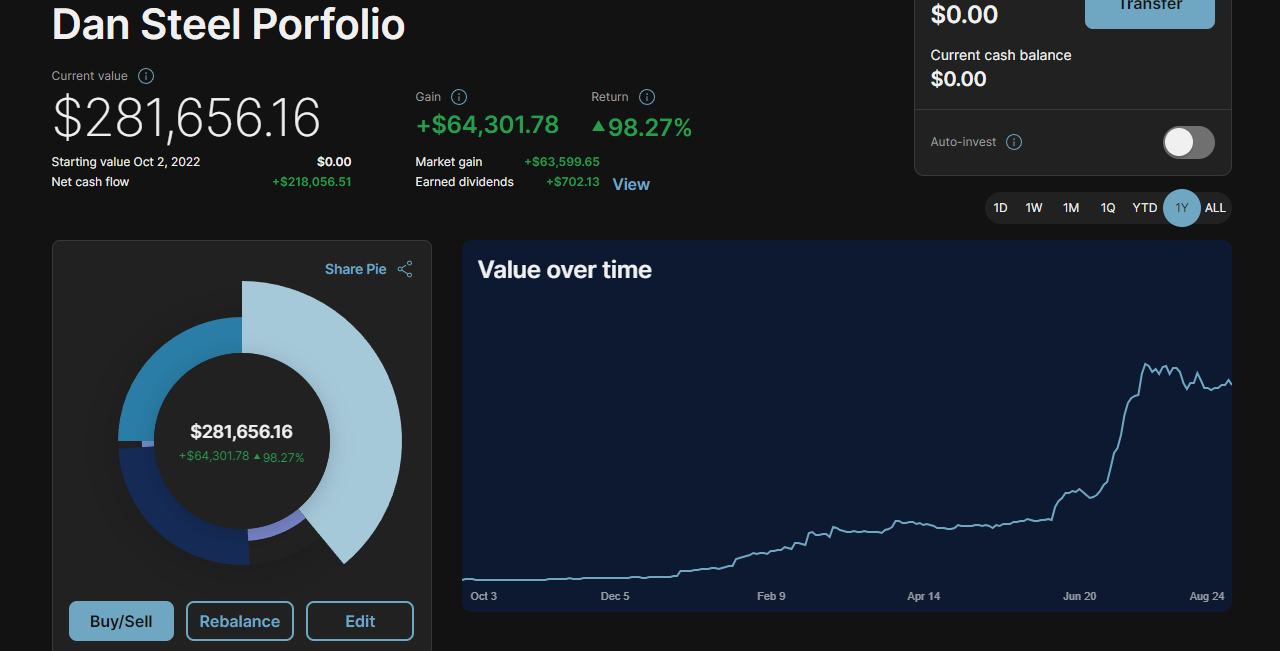Switch chart to 1M range
This screenshot has height=651, width=1280.
point(1071,208)
